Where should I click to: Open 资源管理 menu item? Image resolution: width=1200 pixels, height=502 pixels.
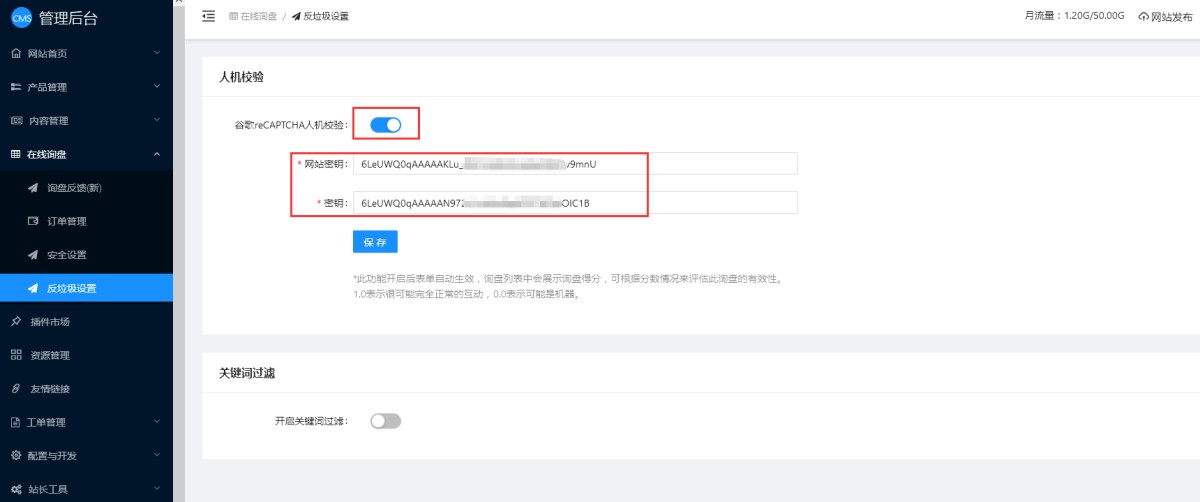click(x=86, y=355)
